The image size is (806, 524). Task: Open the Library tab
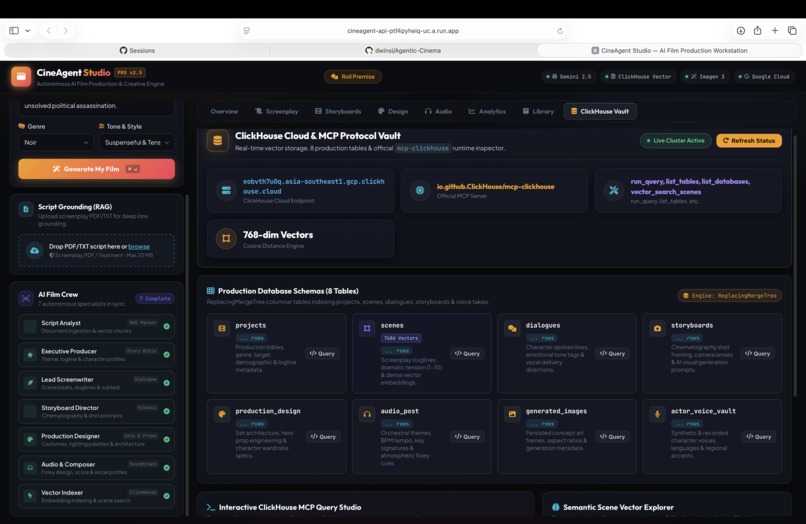coord(538,112)
